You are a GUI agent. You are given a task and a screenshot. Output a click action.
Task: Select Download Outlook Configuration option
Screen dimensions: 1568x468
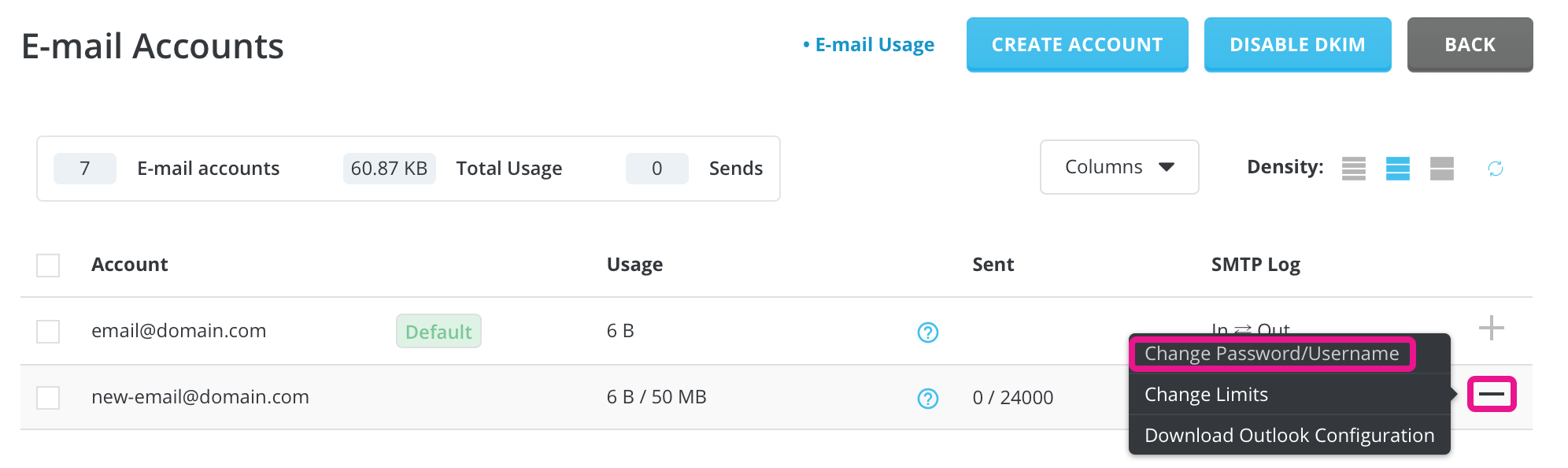click(1289, 436)
